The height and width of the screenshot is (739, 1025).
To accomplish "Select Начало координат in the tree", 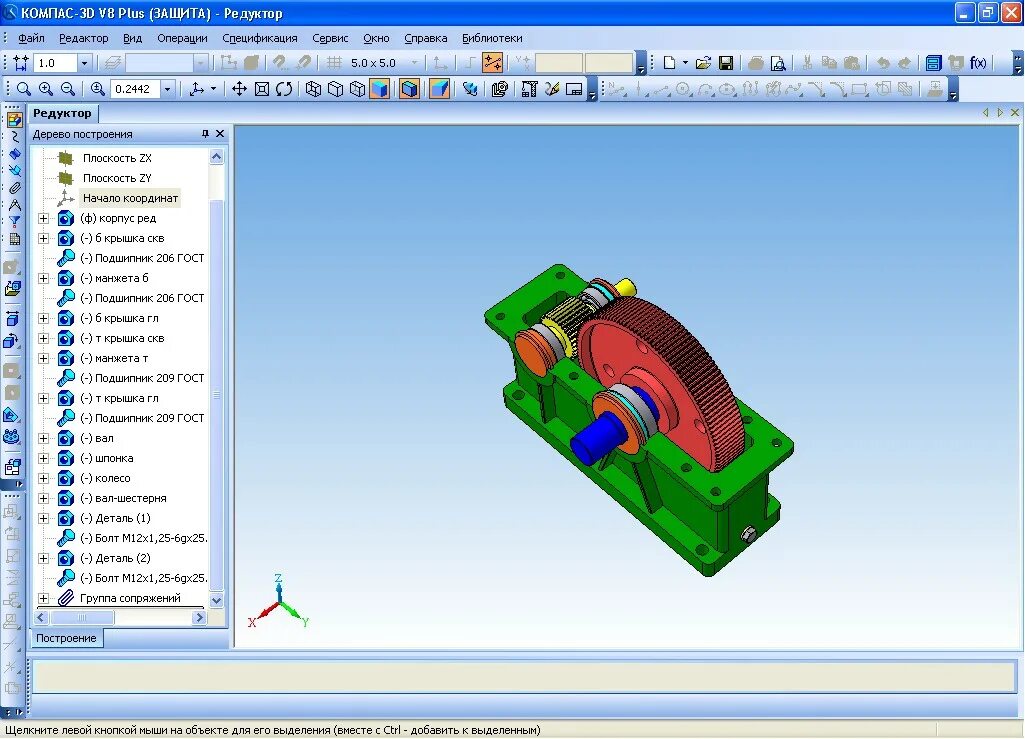I will coord(130,198).
